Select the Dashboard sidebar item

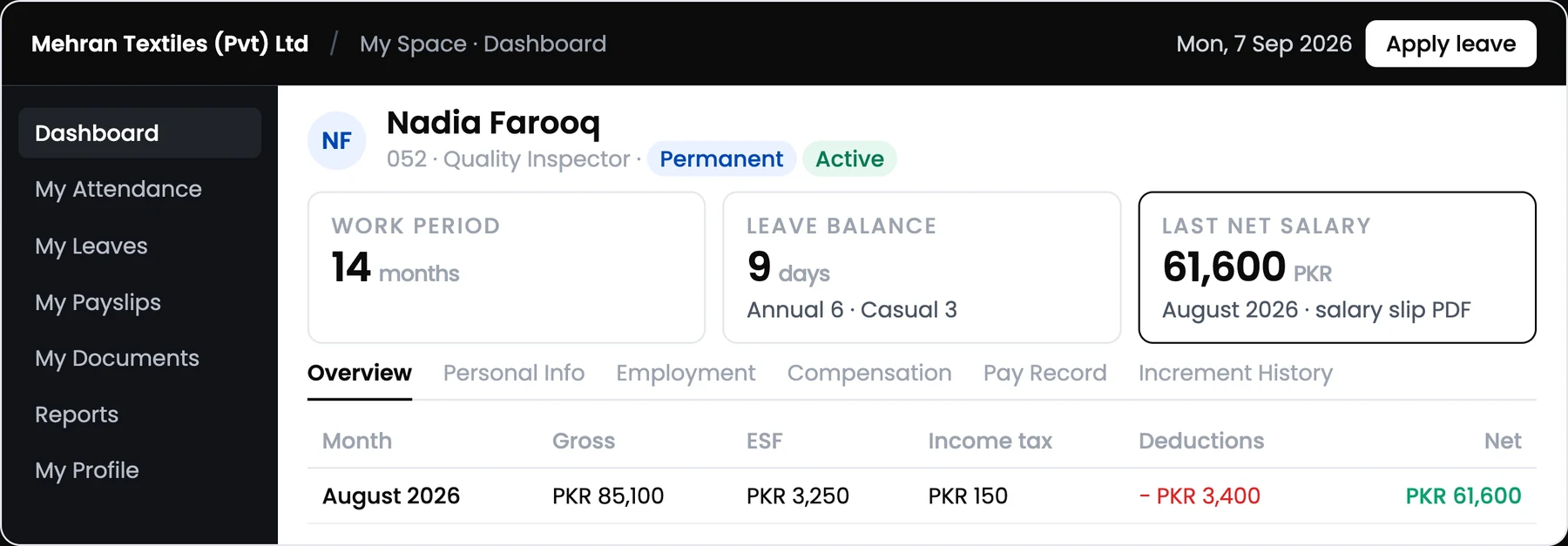tap(139, 133)
